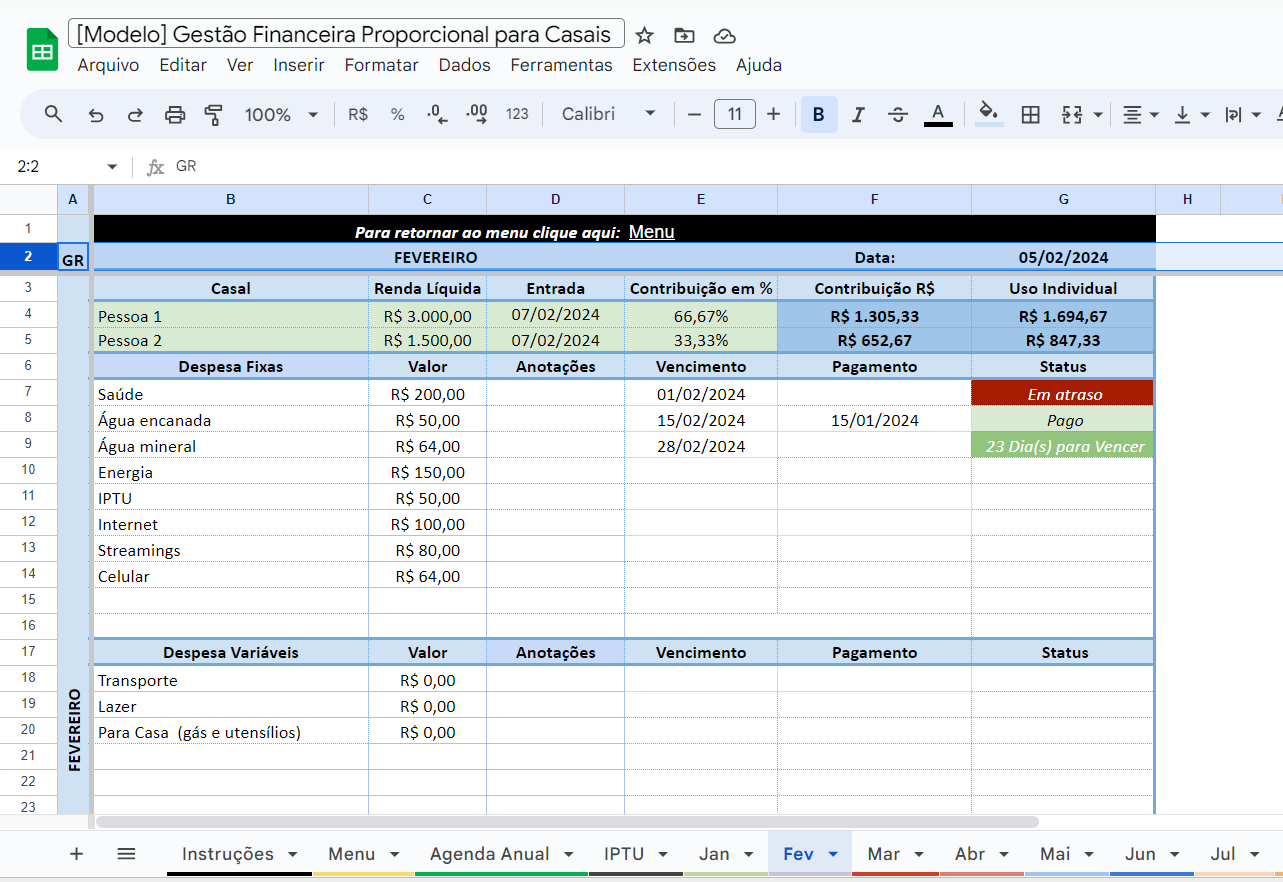
Task: Decrease decimal places
Action: point(437,114)
